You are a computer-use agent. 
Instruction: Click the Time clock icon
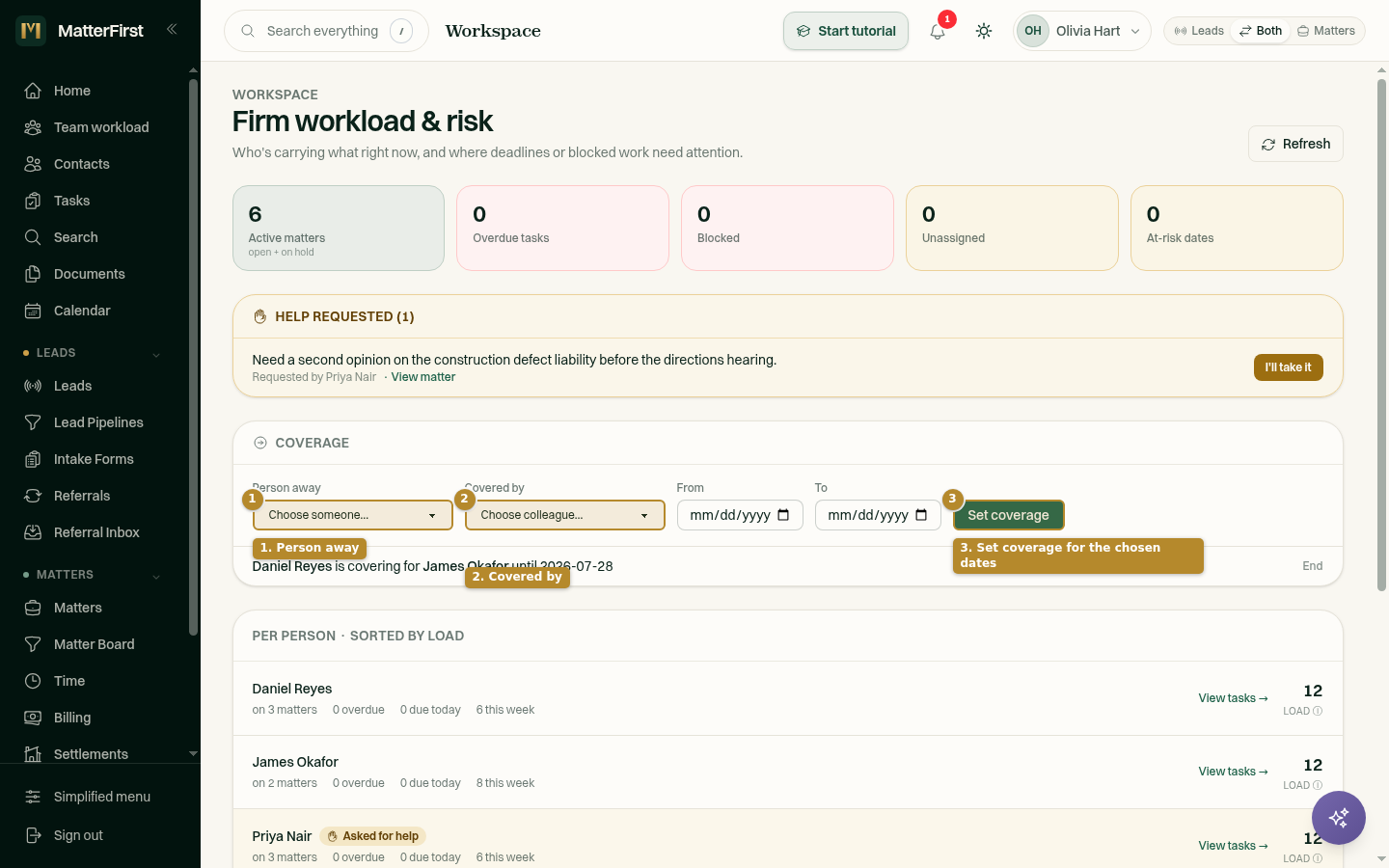pos(33,681)
